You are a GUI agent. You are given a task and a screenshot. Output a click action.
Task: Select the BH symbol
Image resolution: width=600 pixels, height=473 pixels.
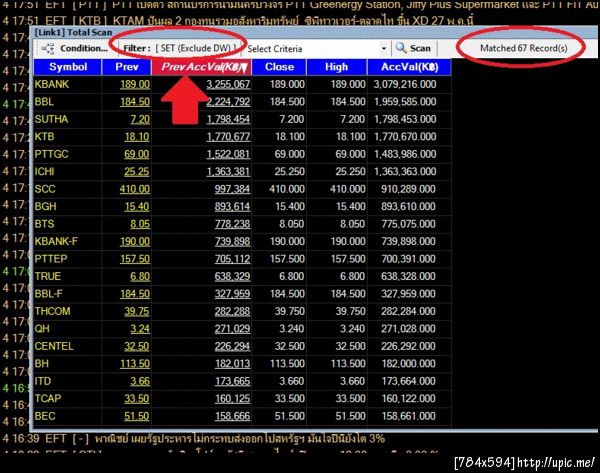(41, 364)
